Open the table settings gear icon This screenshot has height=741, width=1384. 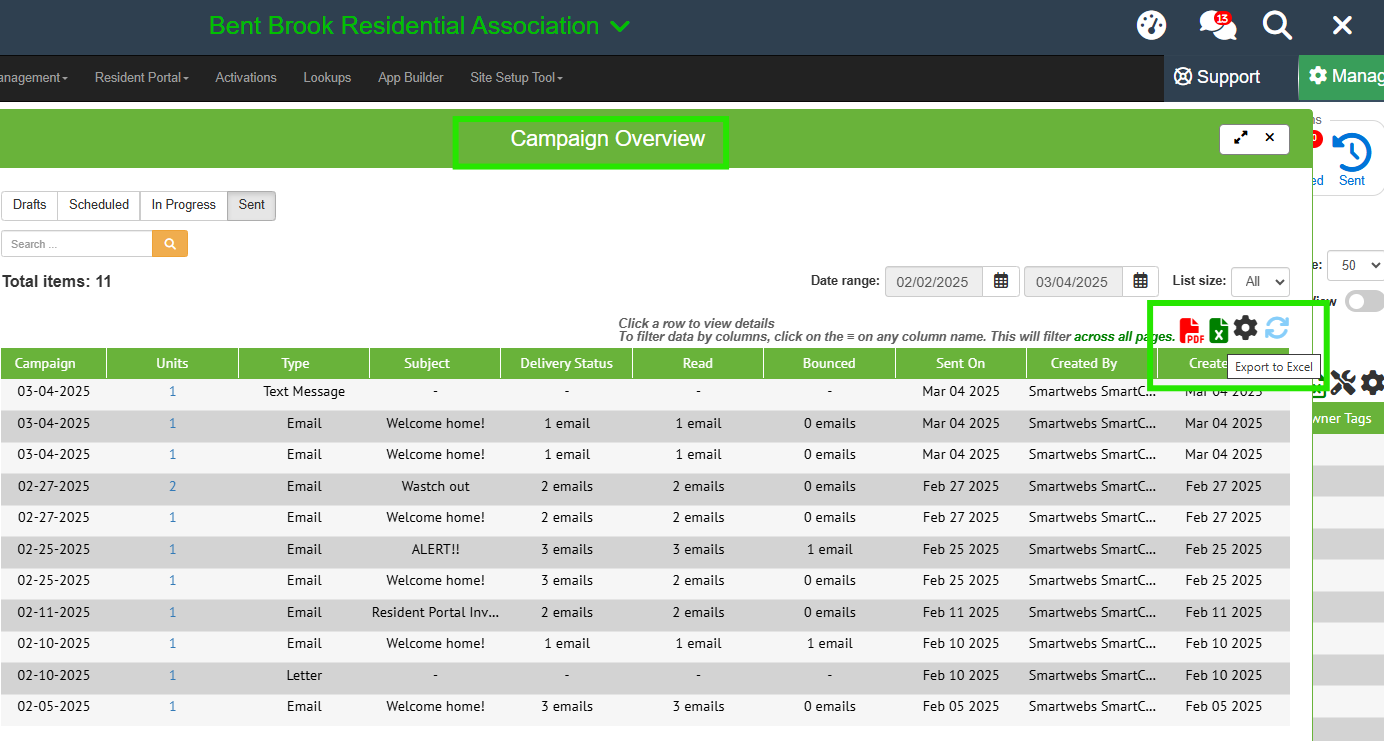click(1245, 327)
